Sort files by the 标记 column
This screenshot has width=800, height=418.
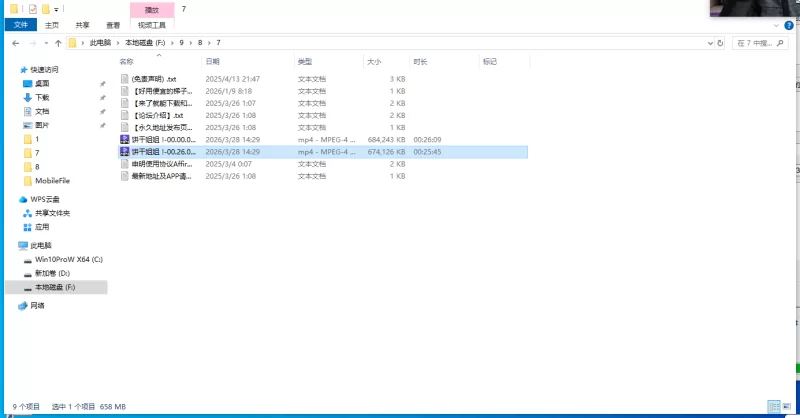[x=505, y=62]
